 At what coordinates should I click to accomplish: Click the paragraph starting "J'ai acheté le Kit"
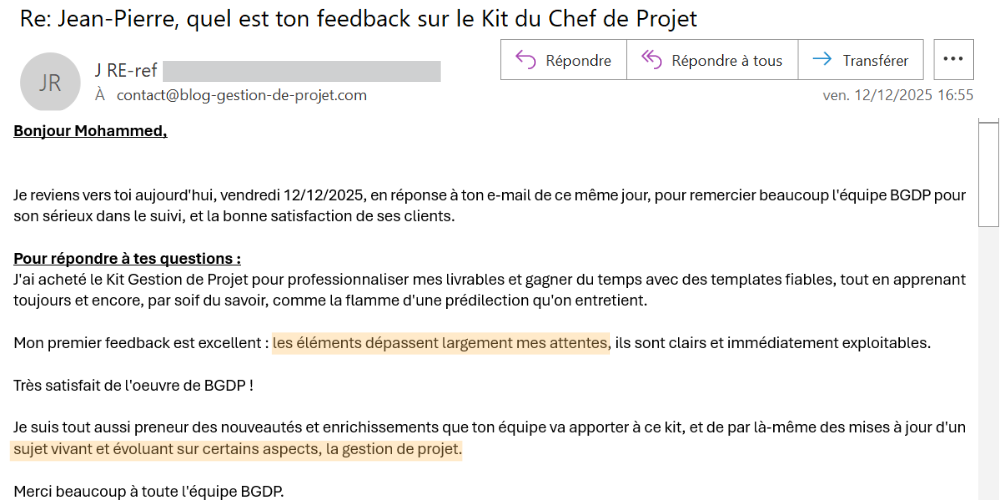coord(300,279)
